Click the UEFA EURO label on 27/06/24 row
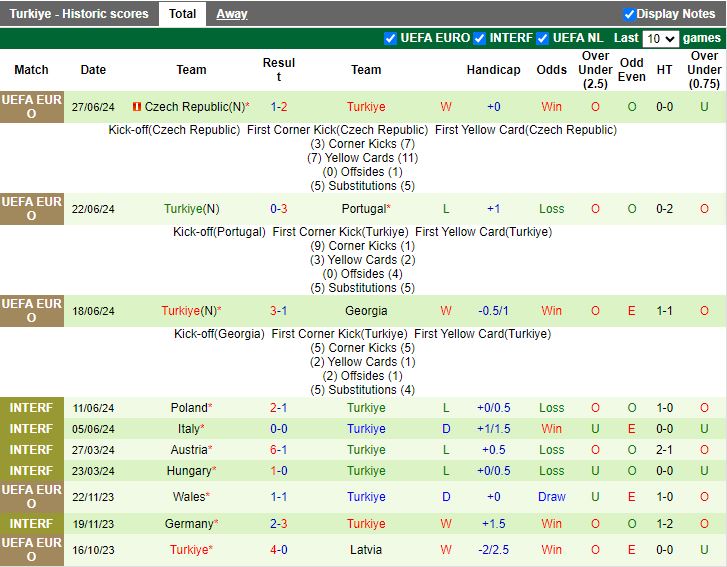The image size is (727, 567). pos(32,107)
